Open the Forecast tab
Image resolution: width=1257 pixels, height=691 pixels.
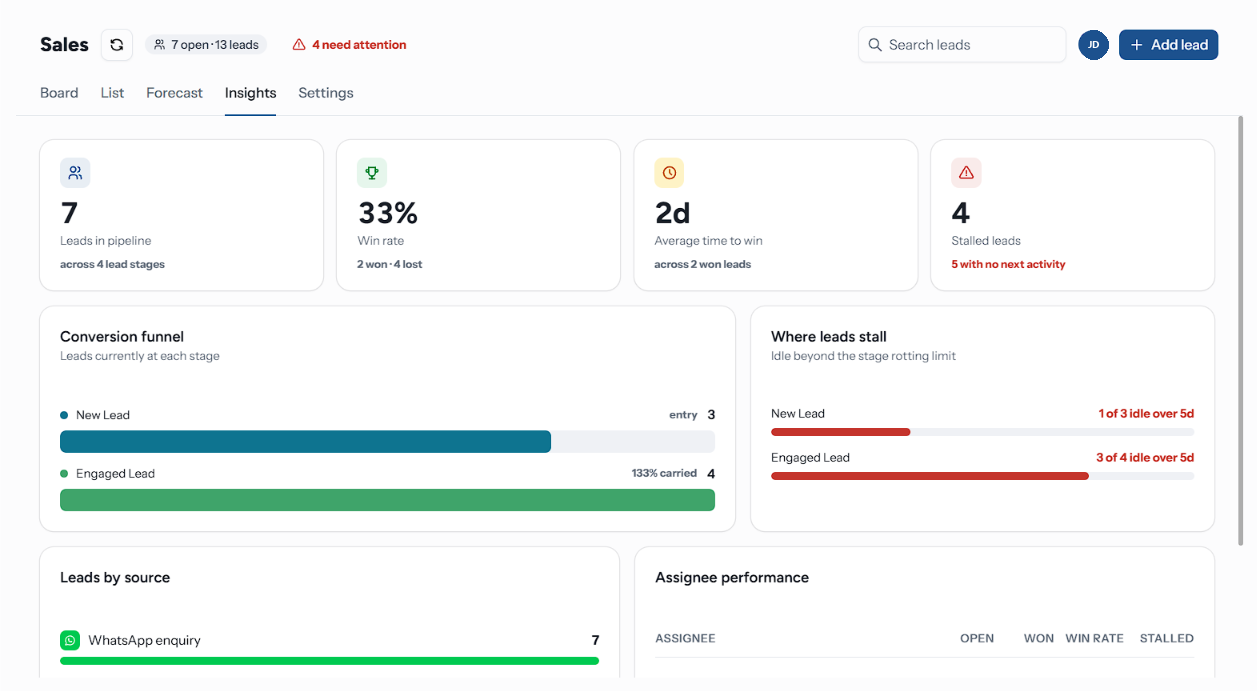pos(174,93)
